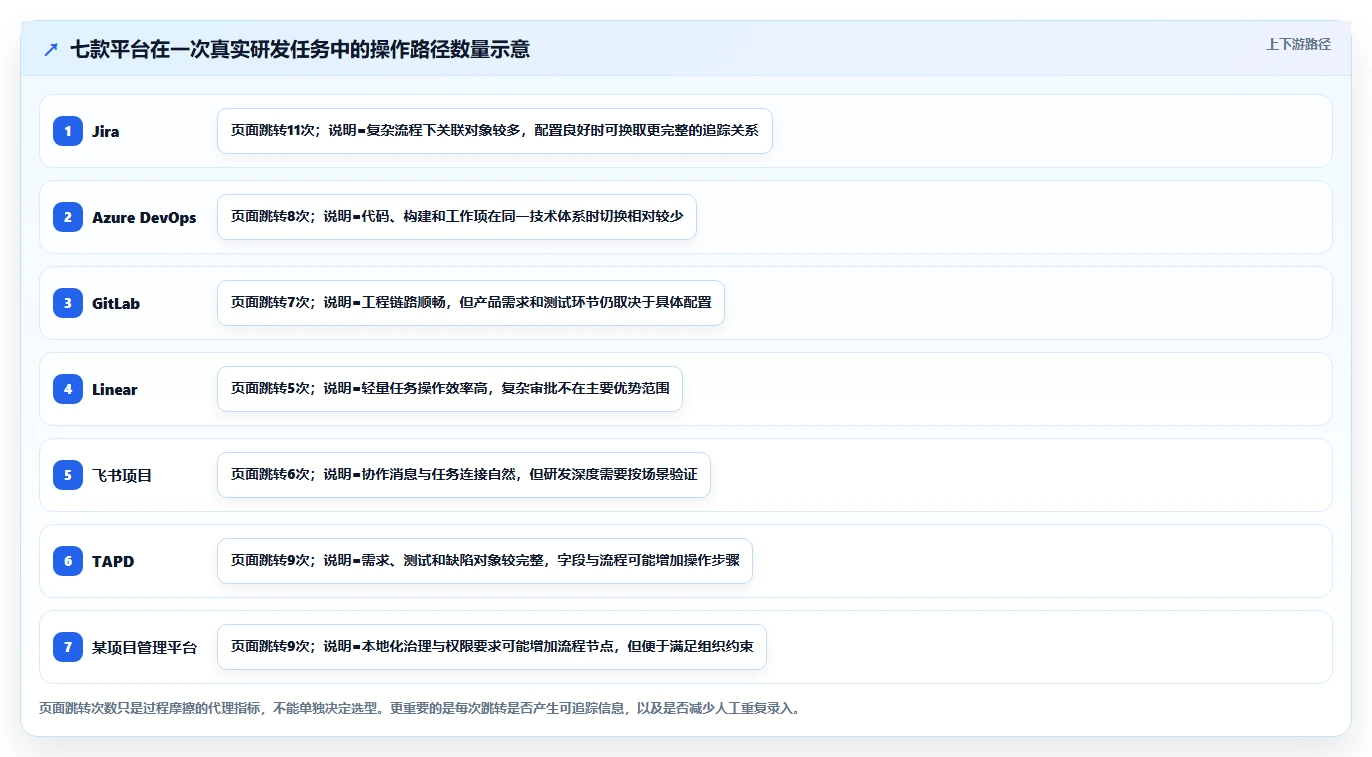Select the Azure DevOps platform name

tap(144, 217)
